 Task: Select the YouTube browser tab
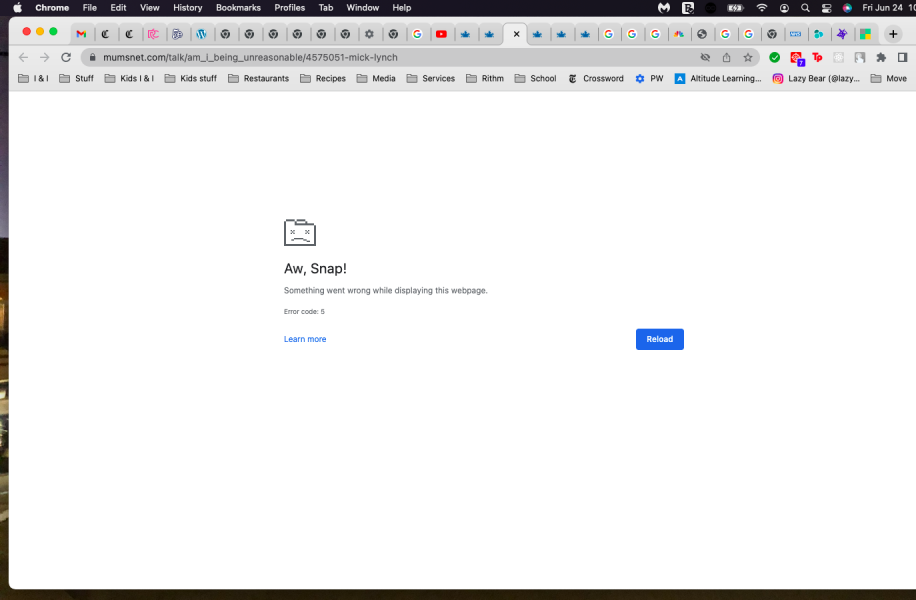pos(442,32)
